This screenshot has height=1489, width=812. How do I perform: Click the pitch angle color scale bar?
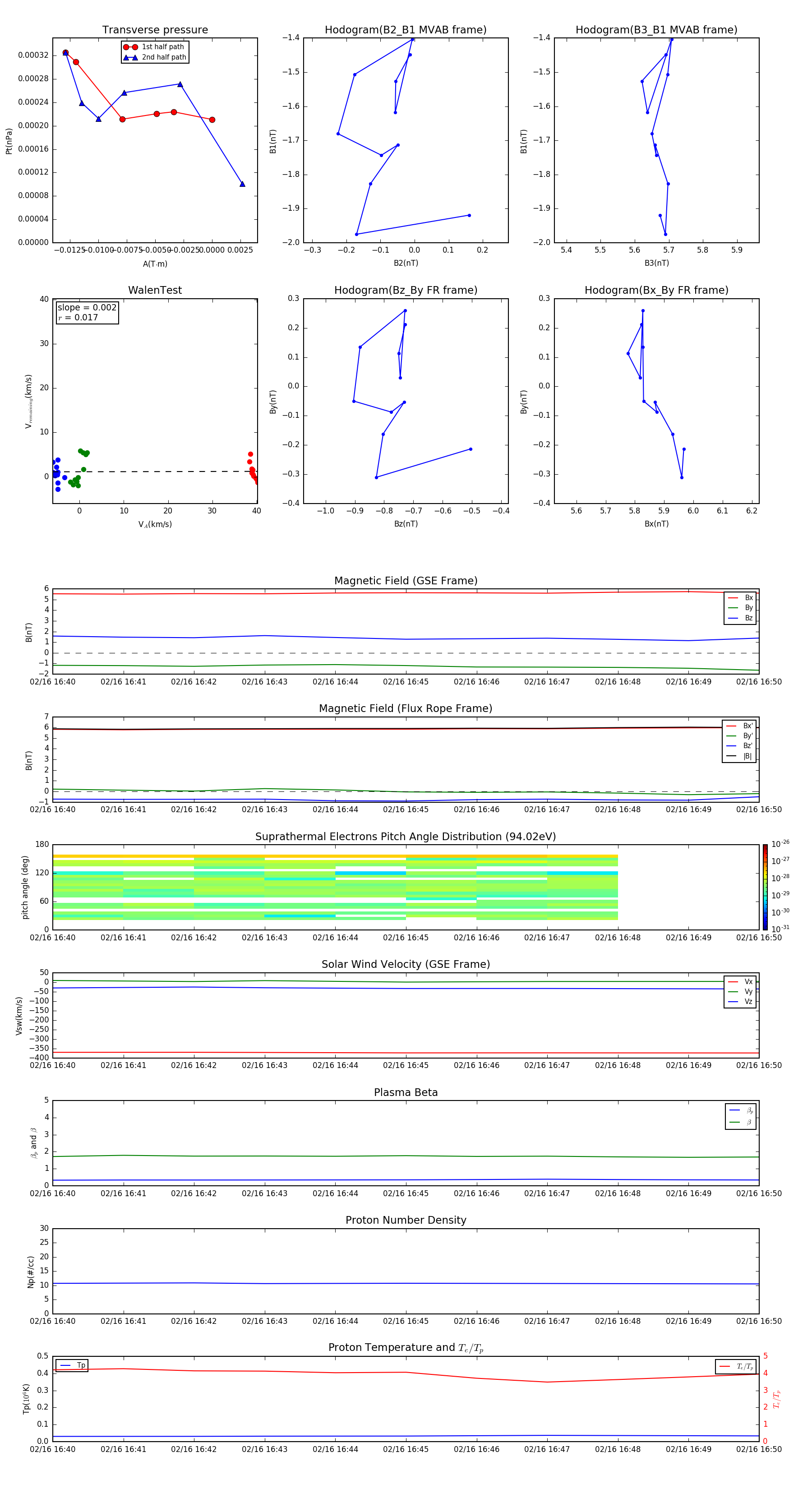[765, 887]
